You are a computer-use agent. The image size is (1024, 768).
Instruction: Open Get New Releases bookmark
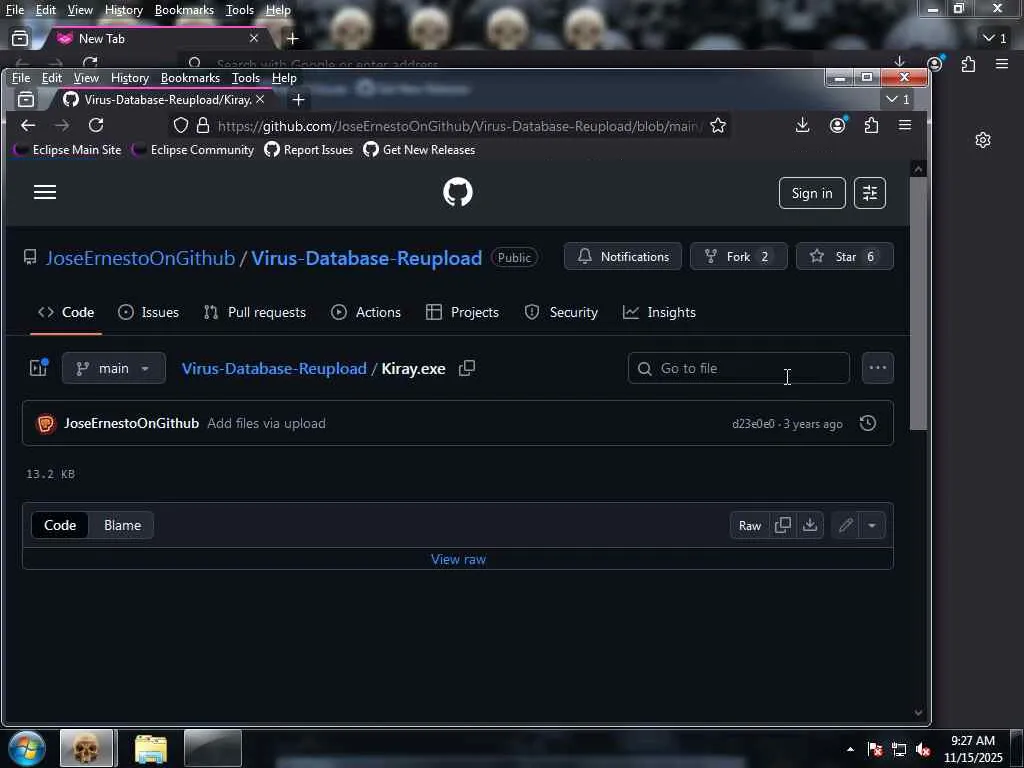tap(419, 150)
